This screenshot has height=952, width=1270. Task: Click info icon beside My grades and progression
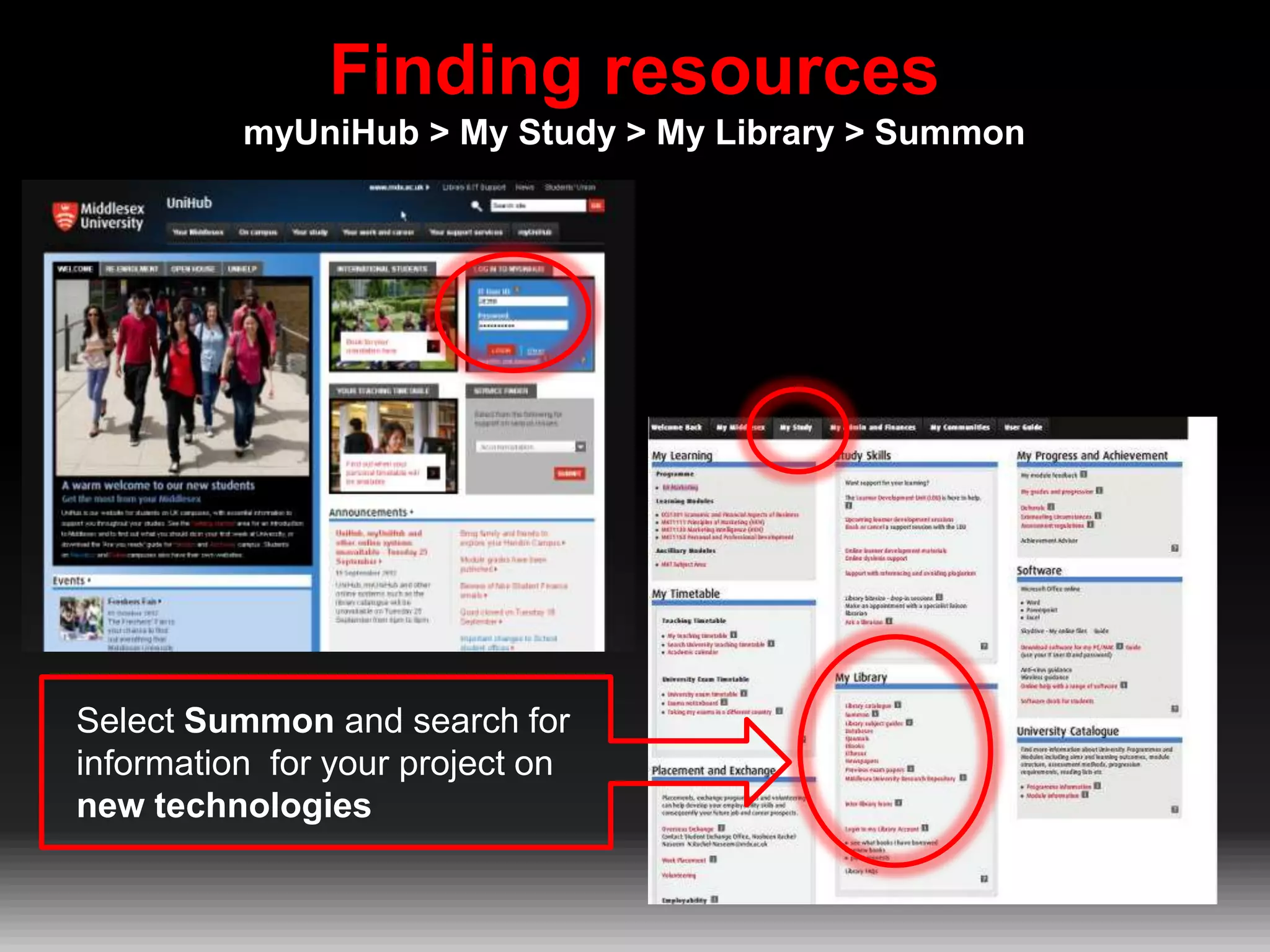1099,490
